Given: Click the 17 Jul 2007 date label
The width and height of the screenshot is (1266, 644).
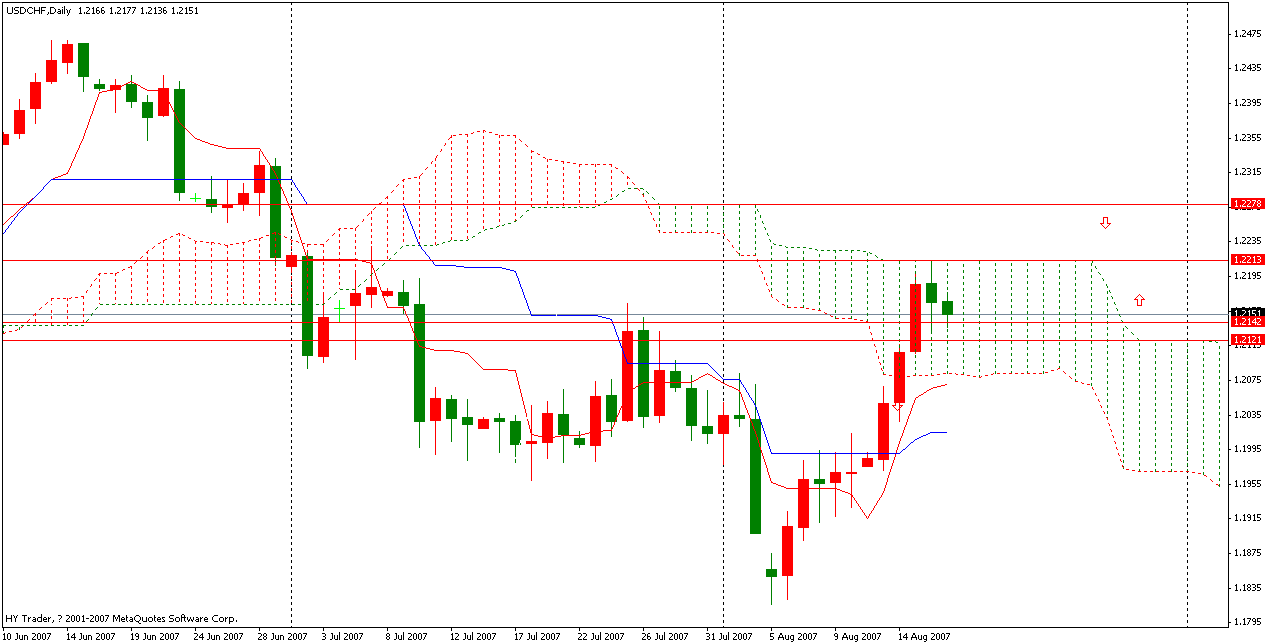Looking at the screenshot, I should tap(537, 636).
